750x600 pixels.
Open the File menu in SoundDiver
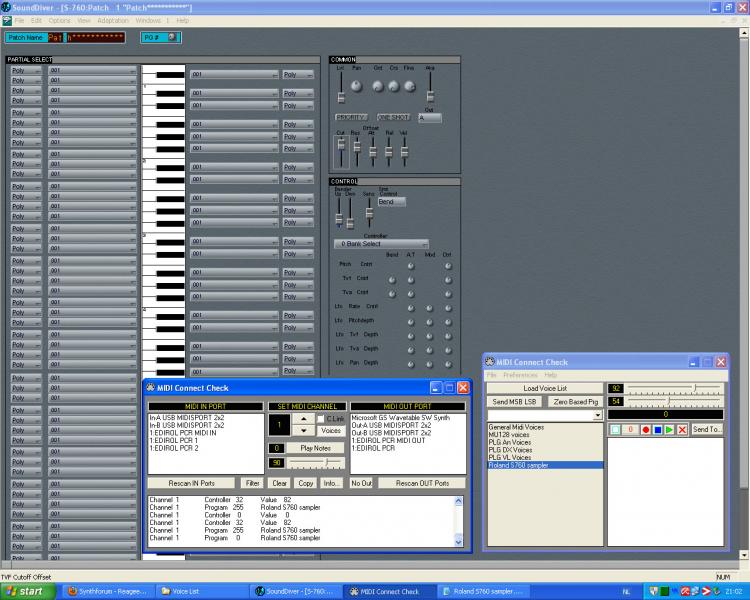click(19, 21)
